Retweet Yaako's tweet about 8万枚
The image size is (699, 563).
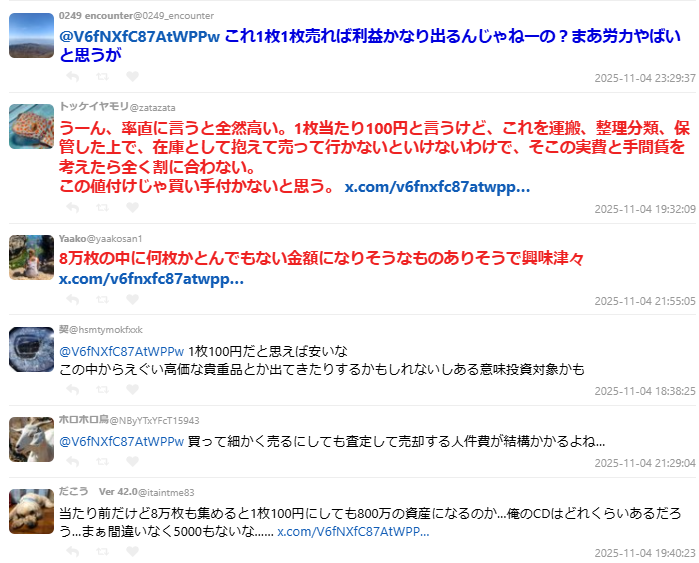click(x=103, y=300)
